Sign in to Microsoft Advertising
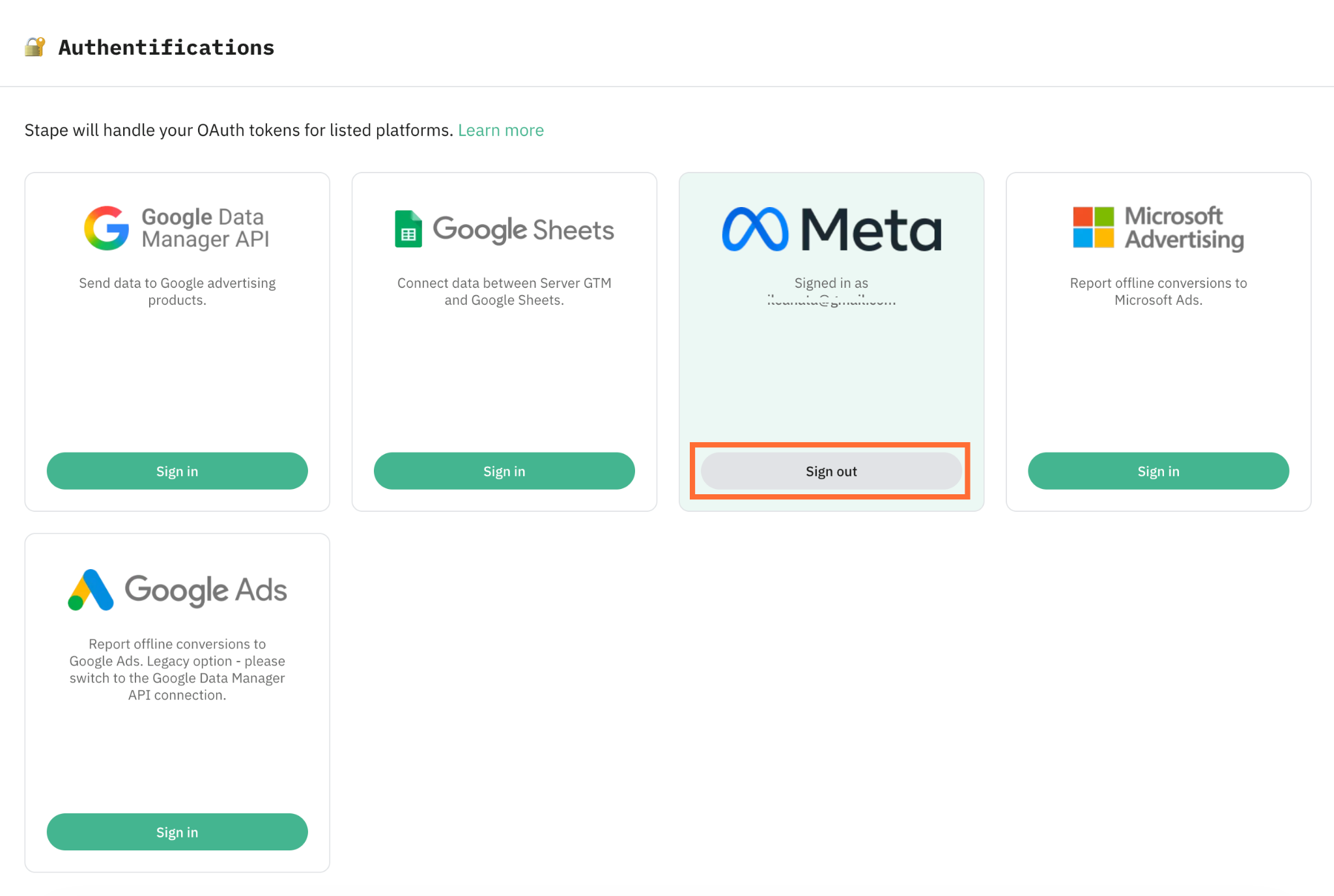The height and width of the screenshot is (896, 1334). pyautogui.click(x=1158, y=471)
